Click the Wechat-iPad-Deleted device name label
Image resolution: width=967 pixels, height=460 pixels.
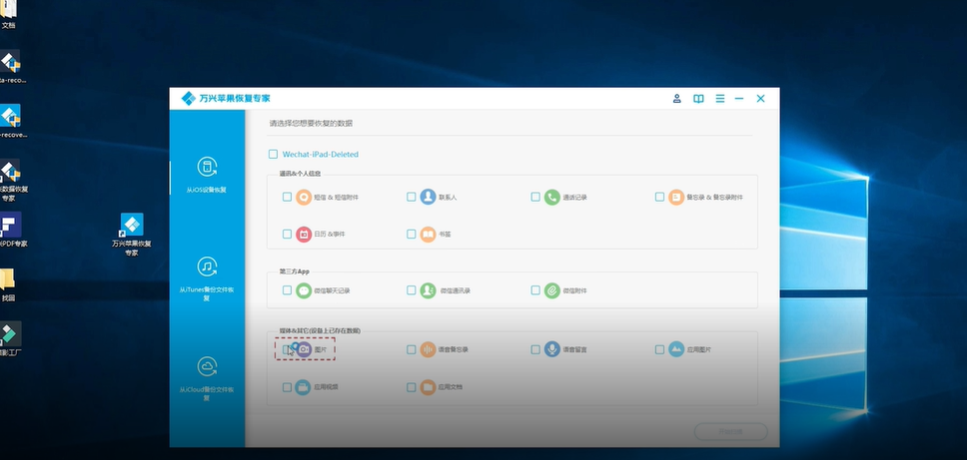click(321, 154)
